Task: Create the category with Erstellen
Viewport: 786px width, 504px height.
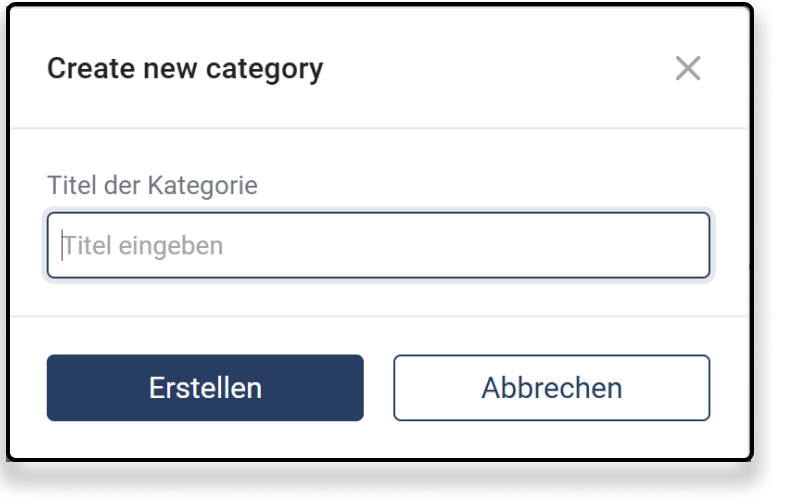Action: (x=205, y=388)
